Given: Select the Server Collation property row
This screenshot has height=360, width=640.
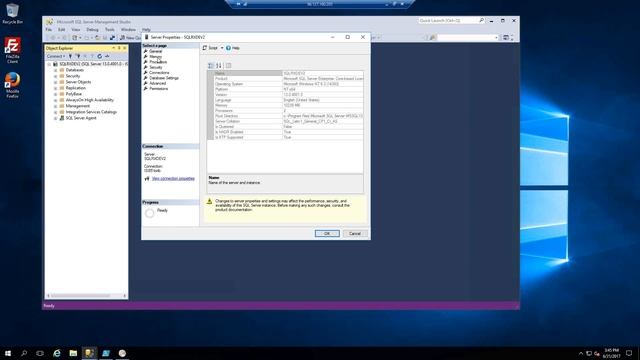Looking at the screenshot, I should (x=289, y=121).
